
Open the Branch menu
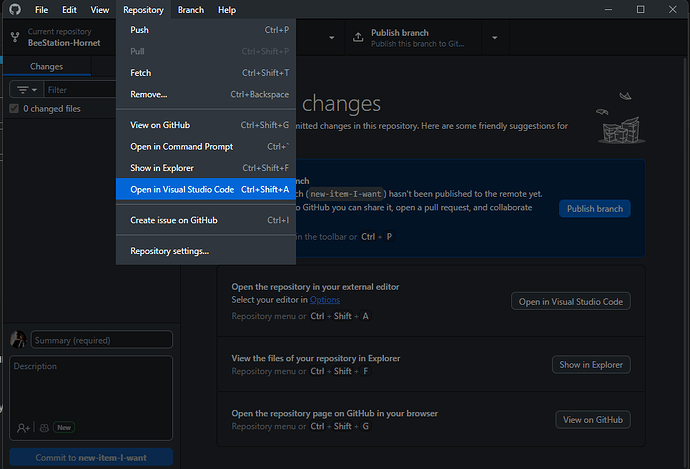(191, 10)
